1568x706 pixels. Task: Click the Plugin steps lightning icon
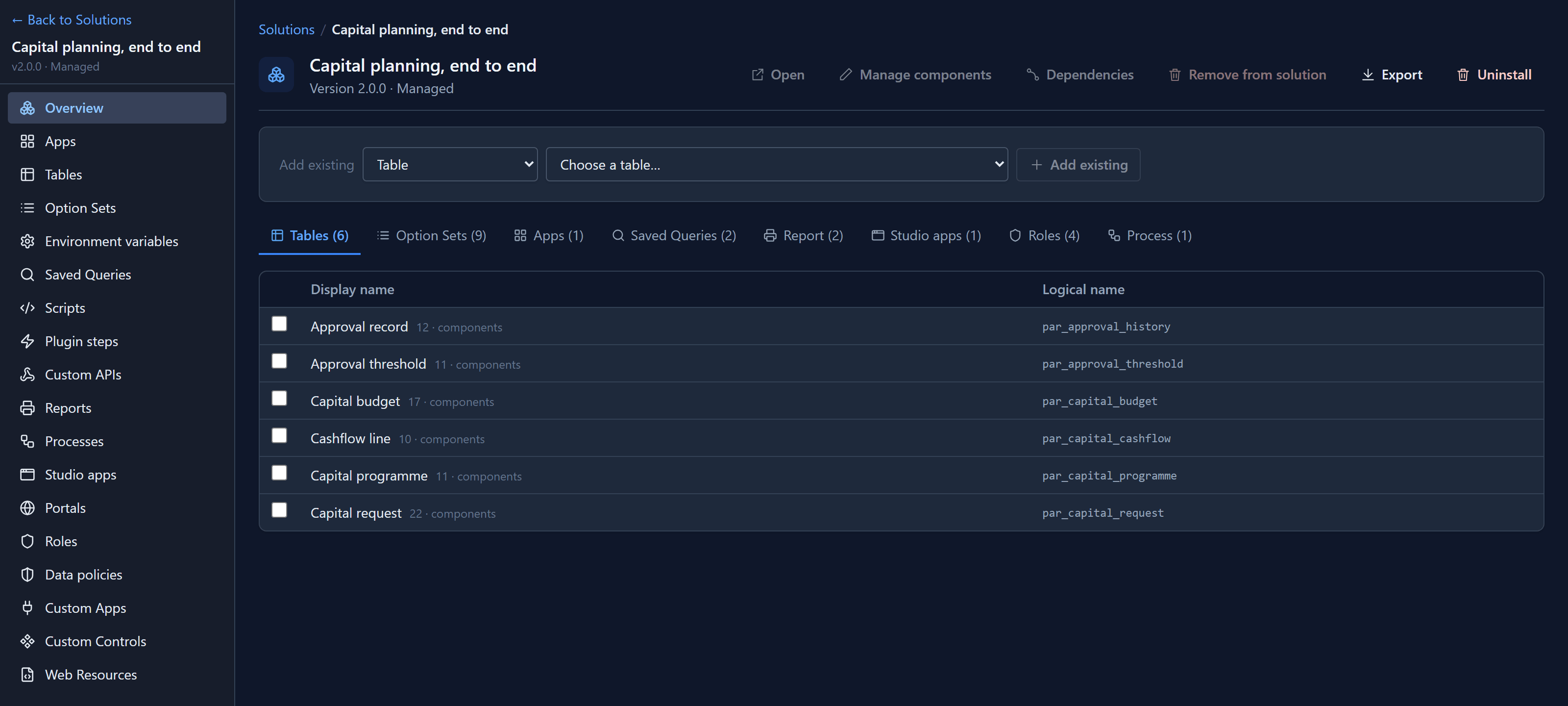[x=27, y=341]
